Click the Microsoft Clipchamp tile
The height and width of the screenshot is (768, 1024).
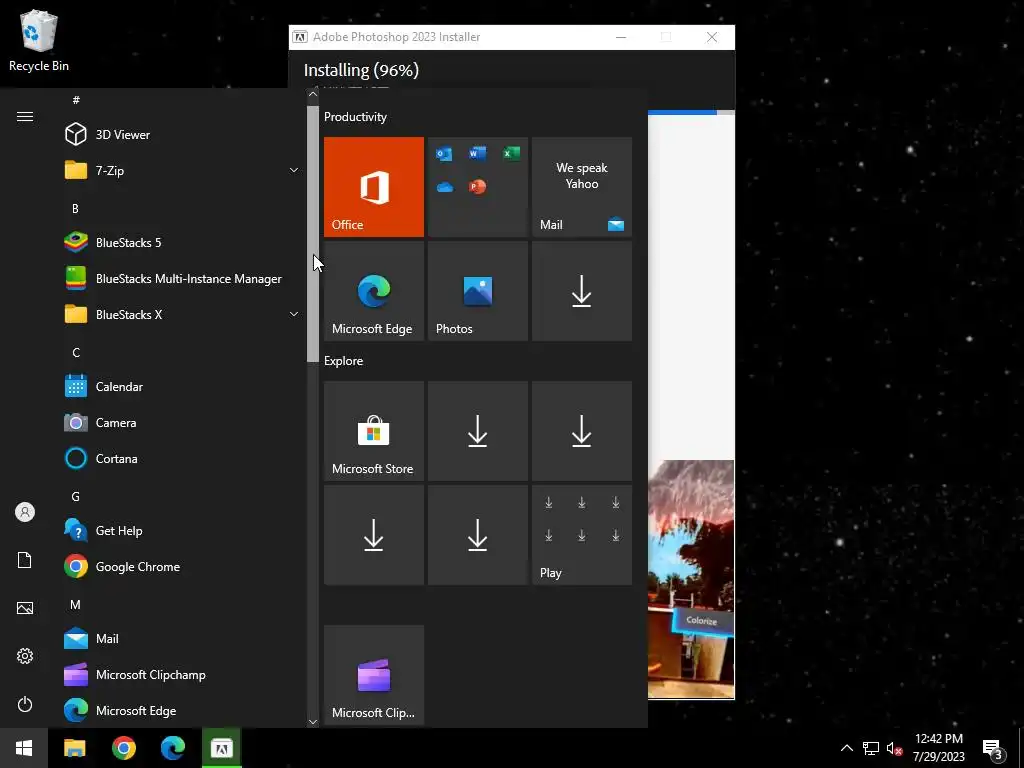tap(374, 675)
